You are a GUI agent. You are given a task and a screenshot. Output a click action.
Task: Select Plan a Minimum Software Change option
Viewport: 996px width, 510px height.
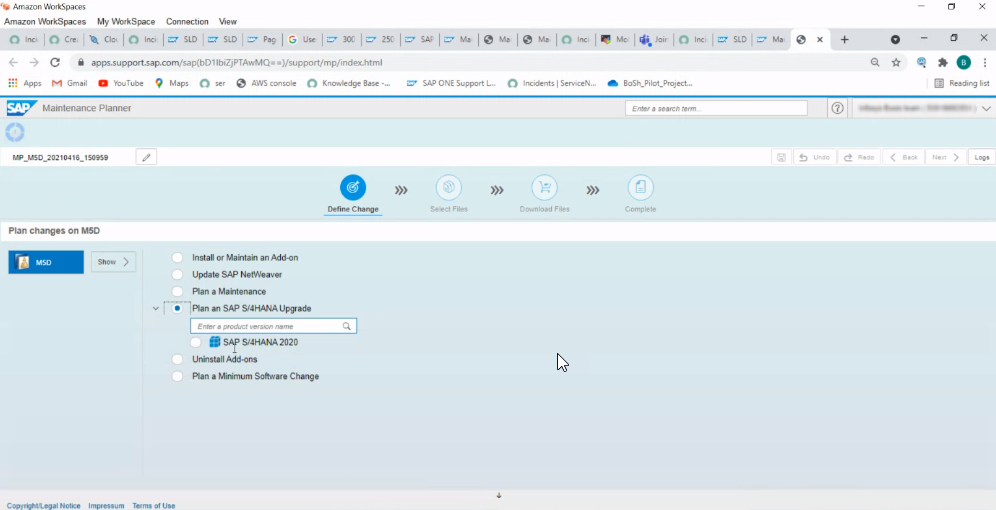pyautogui.click(x=177, y=376)
